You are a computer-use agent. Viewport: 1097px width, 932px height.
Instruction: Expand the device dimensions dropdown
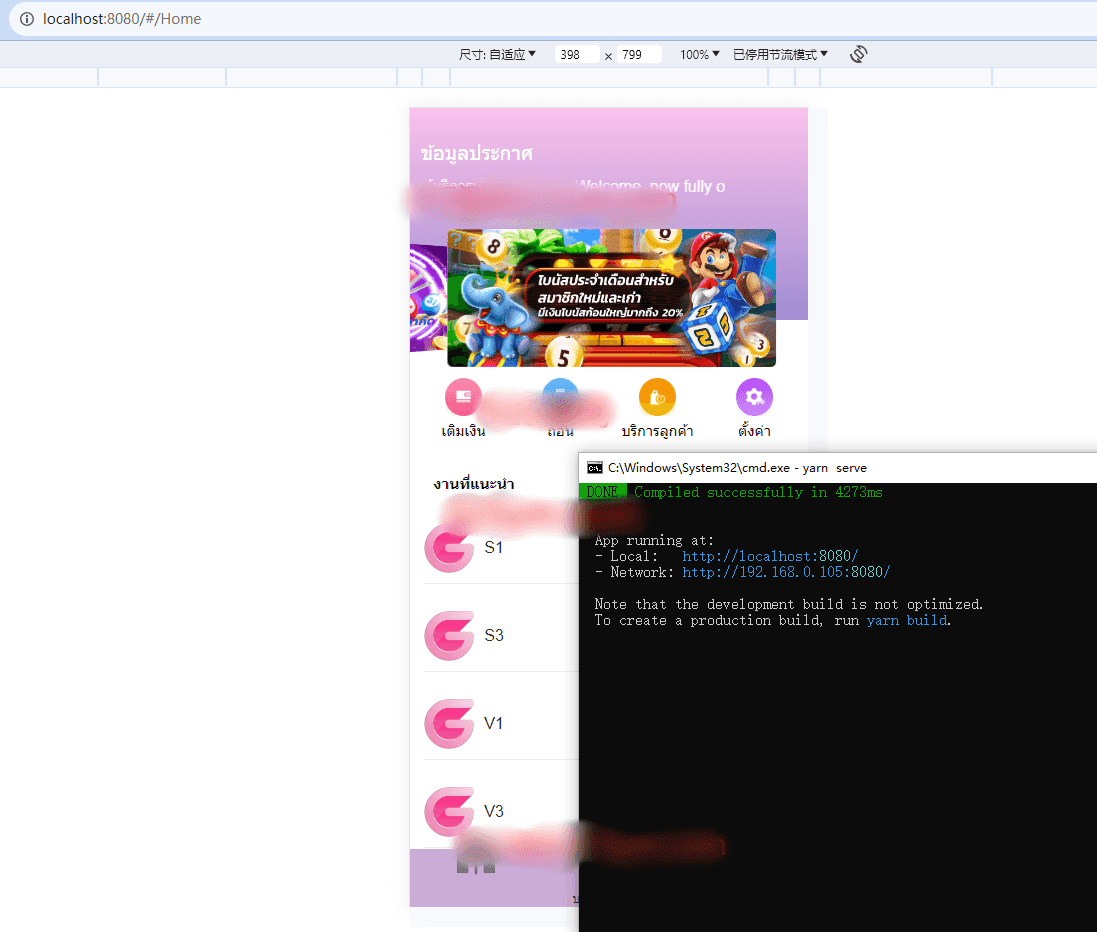(x=497, y=55)
